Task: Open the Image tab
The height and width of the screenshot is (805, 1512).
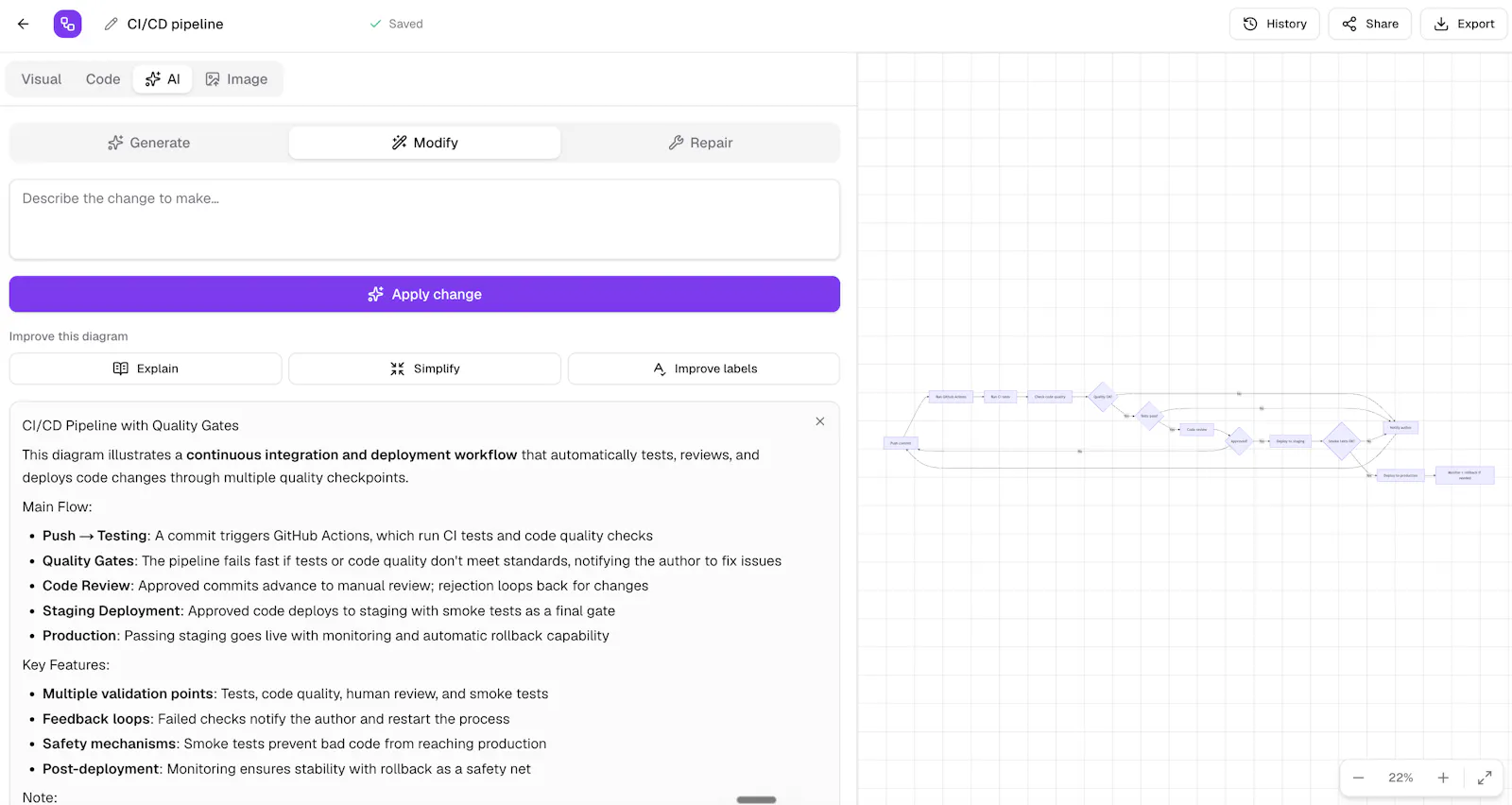Action: click(237, 79)
